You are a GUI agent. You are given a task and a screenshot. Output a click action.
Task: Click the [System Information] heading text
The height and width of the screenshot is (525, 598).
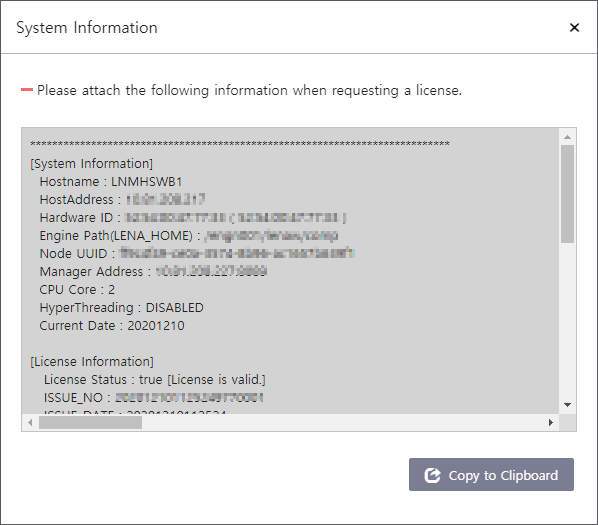click(92, 164)
